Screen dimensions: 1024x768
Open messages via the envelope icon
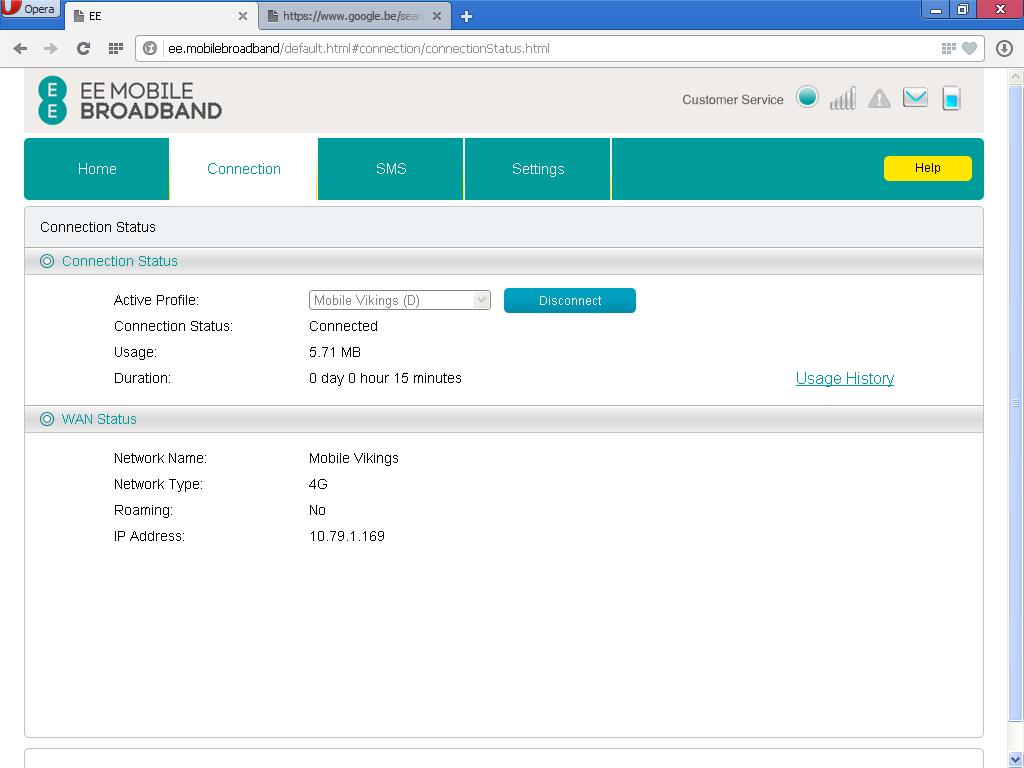915,97
